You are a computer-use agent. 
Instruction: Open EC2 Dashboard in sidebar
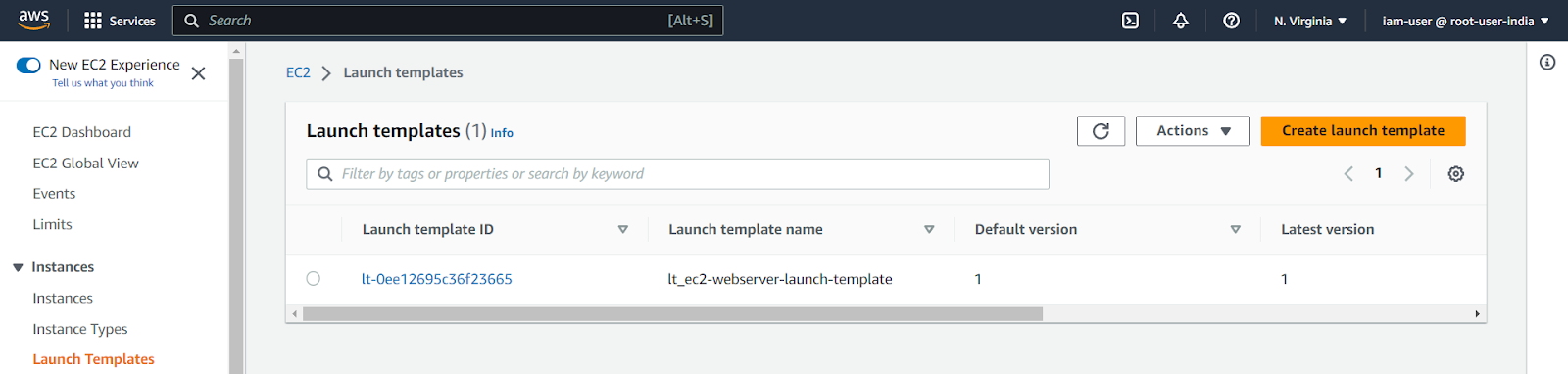point(82,132)
